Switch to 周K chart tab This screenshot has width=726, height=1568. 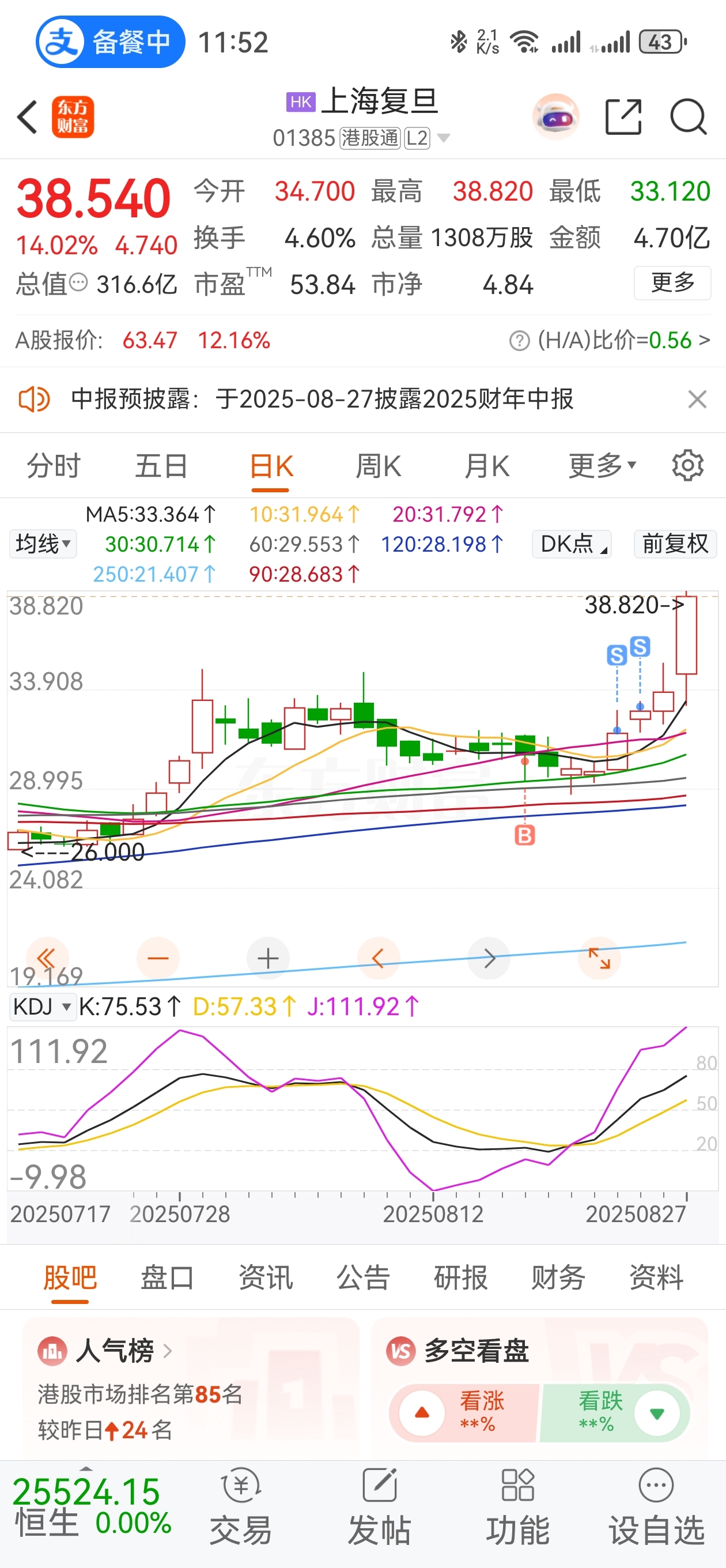tap(379, 467)
